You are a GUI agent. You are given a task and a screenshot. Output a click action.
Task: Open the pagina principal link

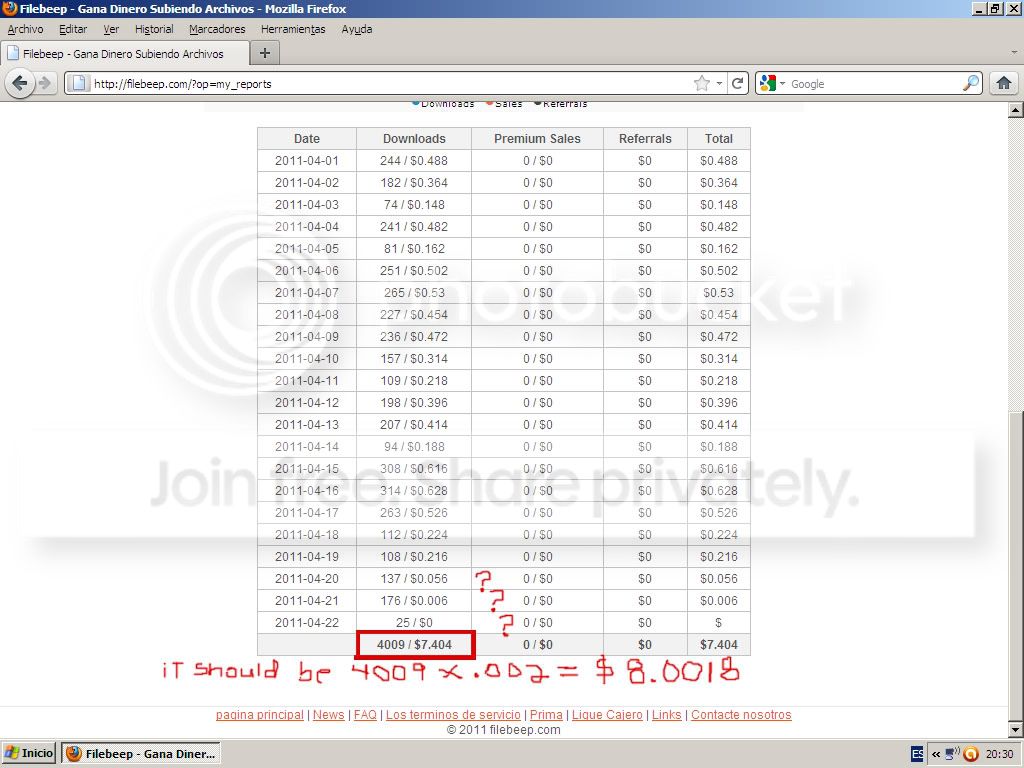tap(259, 714)
